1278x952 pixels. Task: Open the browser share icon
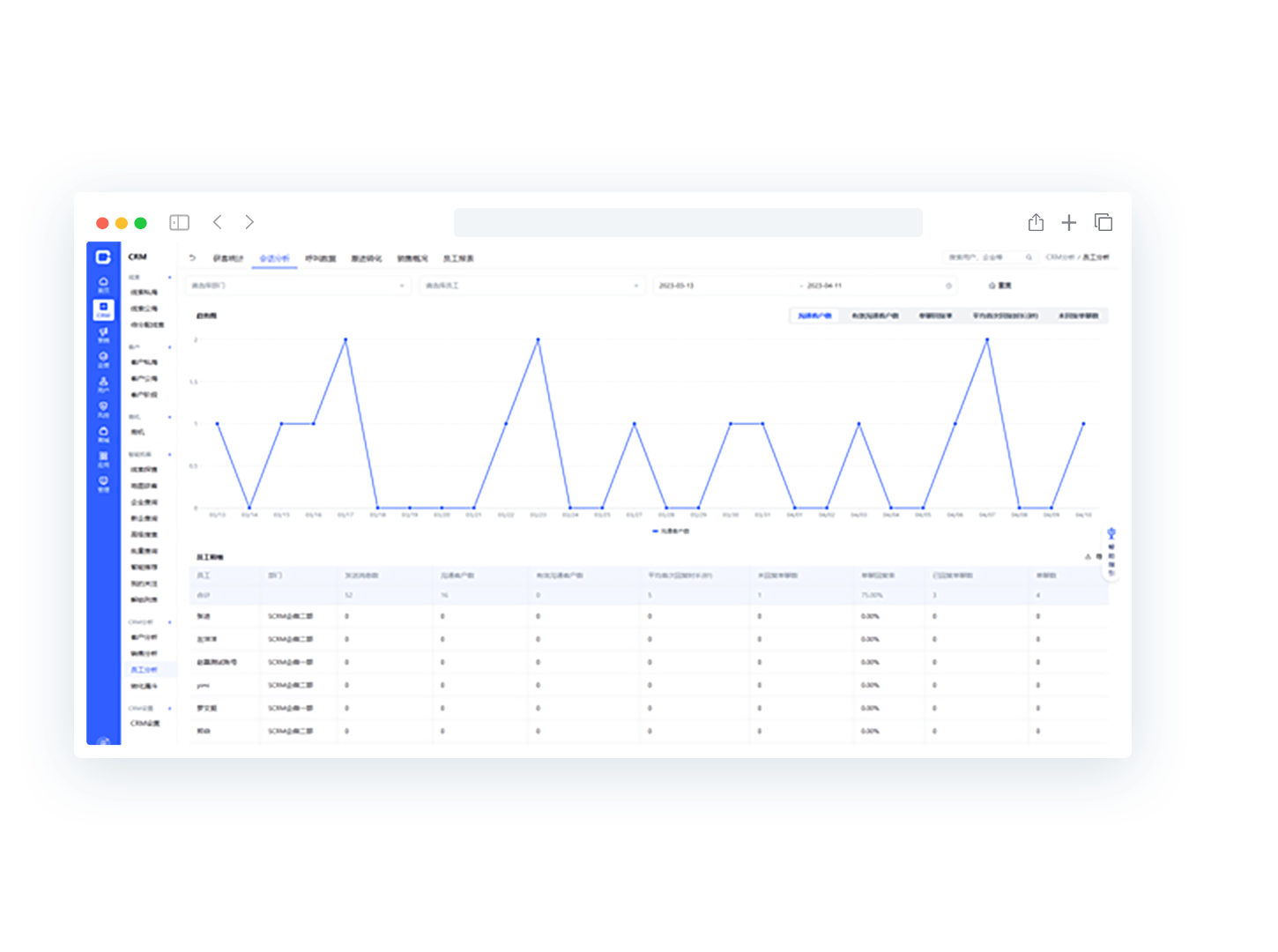[x=1036, y=222]
